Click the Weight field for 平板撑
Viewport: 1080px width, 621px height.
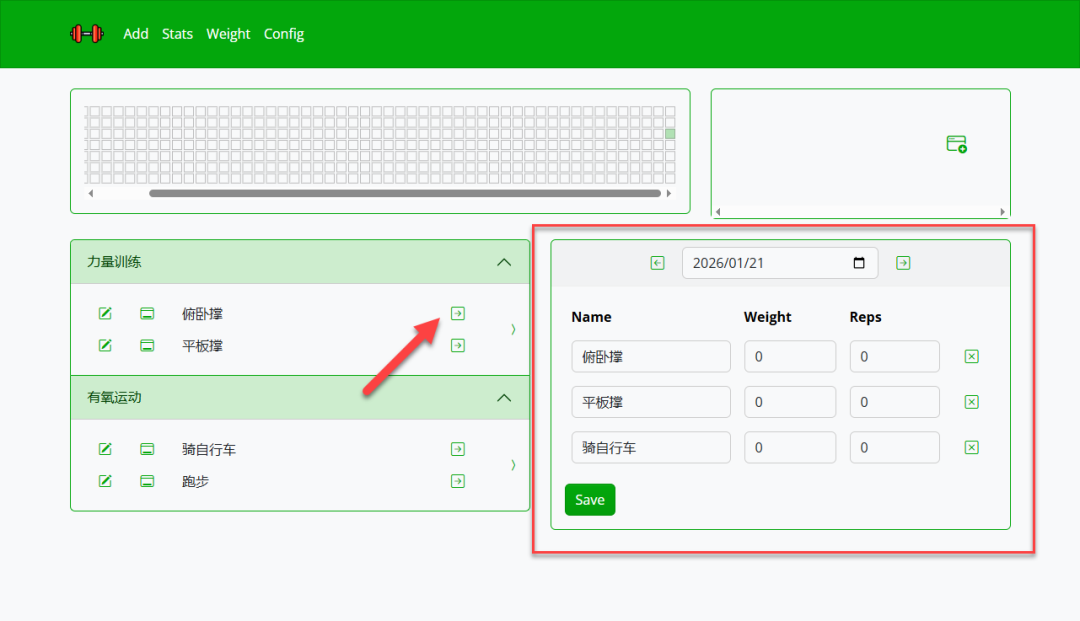pyautogui.click(x=789, y=402)
